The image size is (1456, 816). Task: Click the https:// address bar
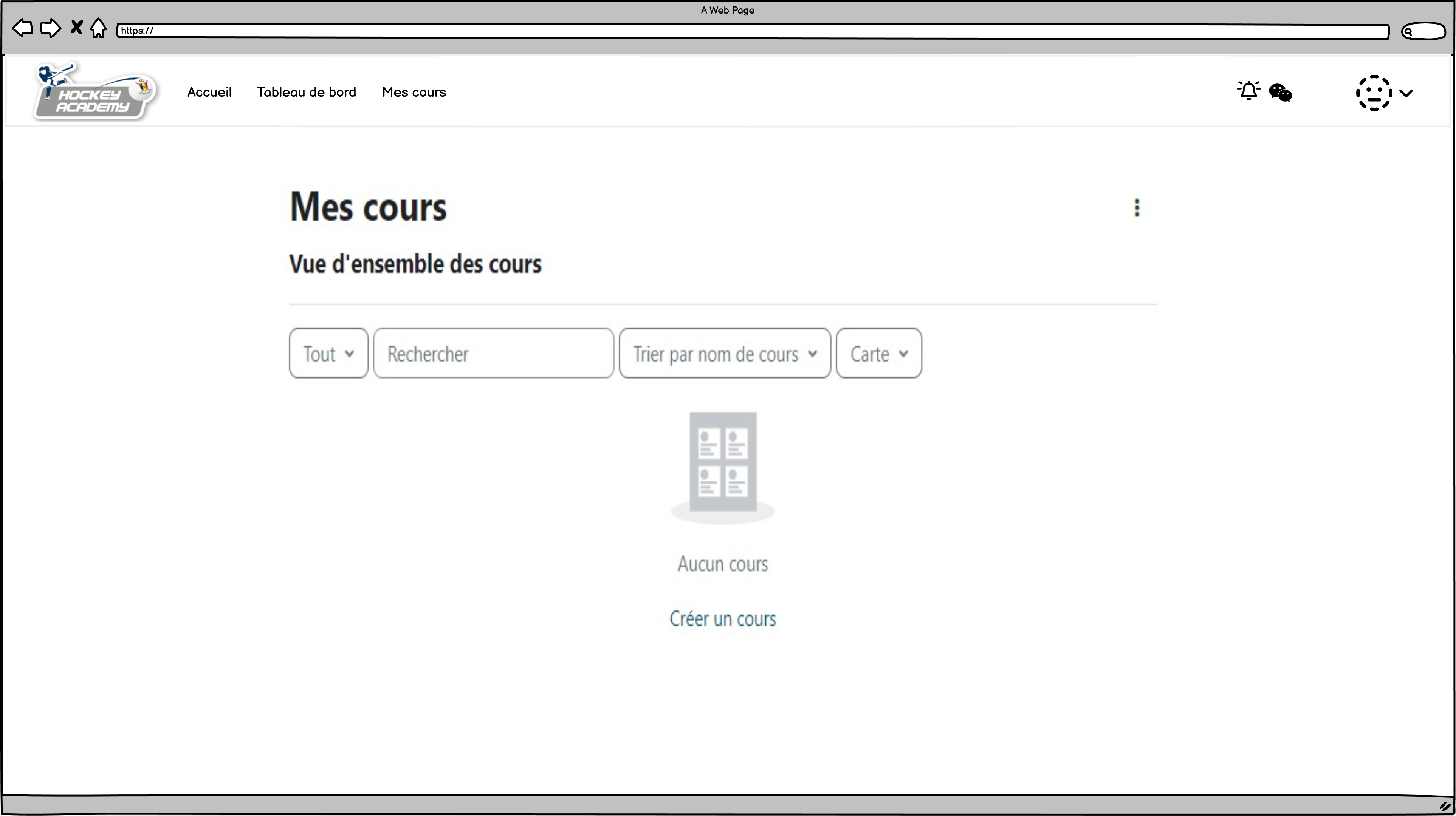click(x=752, y=31)
